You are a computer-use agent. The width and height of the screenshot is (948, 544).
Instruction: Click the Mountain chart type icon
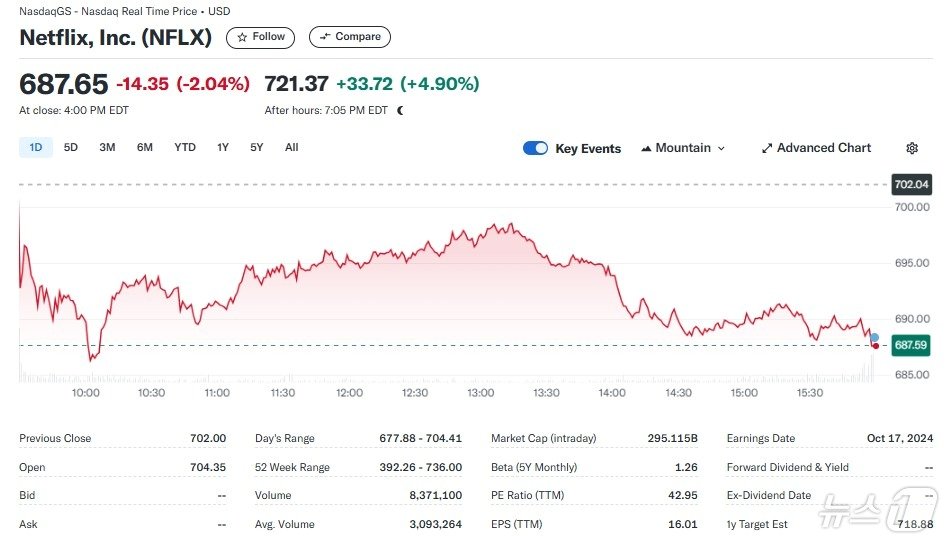point(646,148)
